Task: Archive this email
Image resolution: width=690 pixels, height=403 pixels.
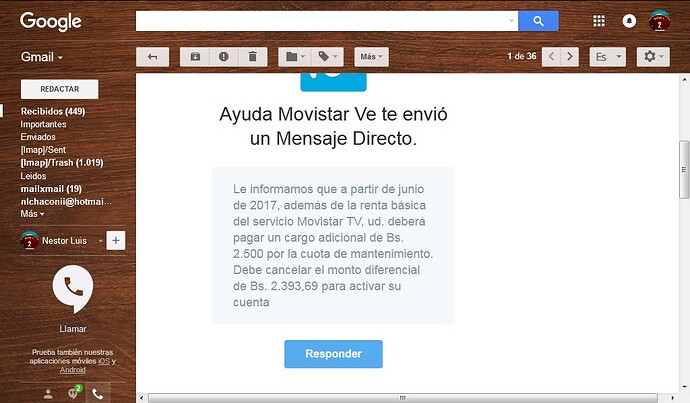Action: [x=195, y=57]
